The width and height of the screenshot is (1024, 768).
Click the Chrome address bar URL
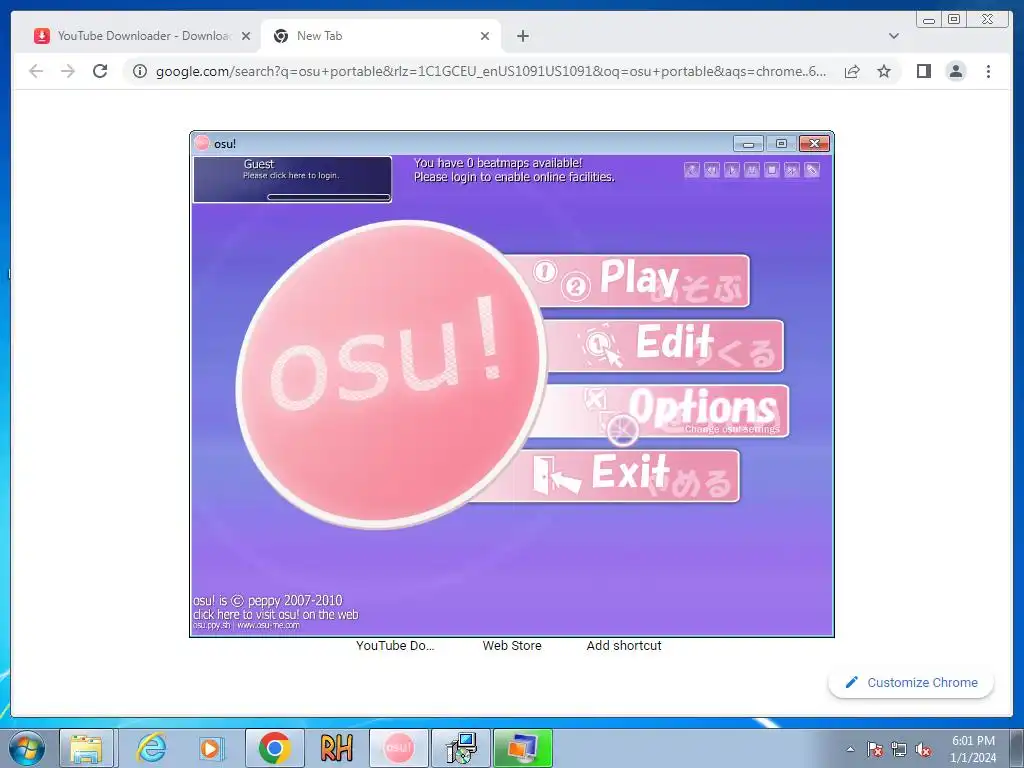pyautogui.click(x=490, y=71)
